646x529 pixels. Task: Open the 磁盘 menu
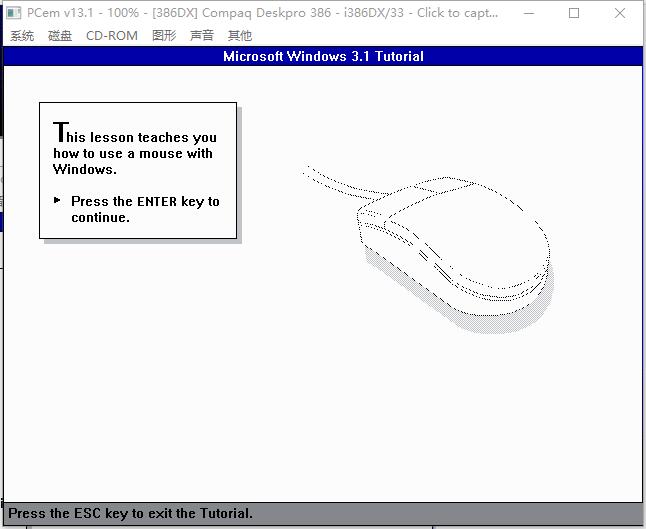click(60, 36)
